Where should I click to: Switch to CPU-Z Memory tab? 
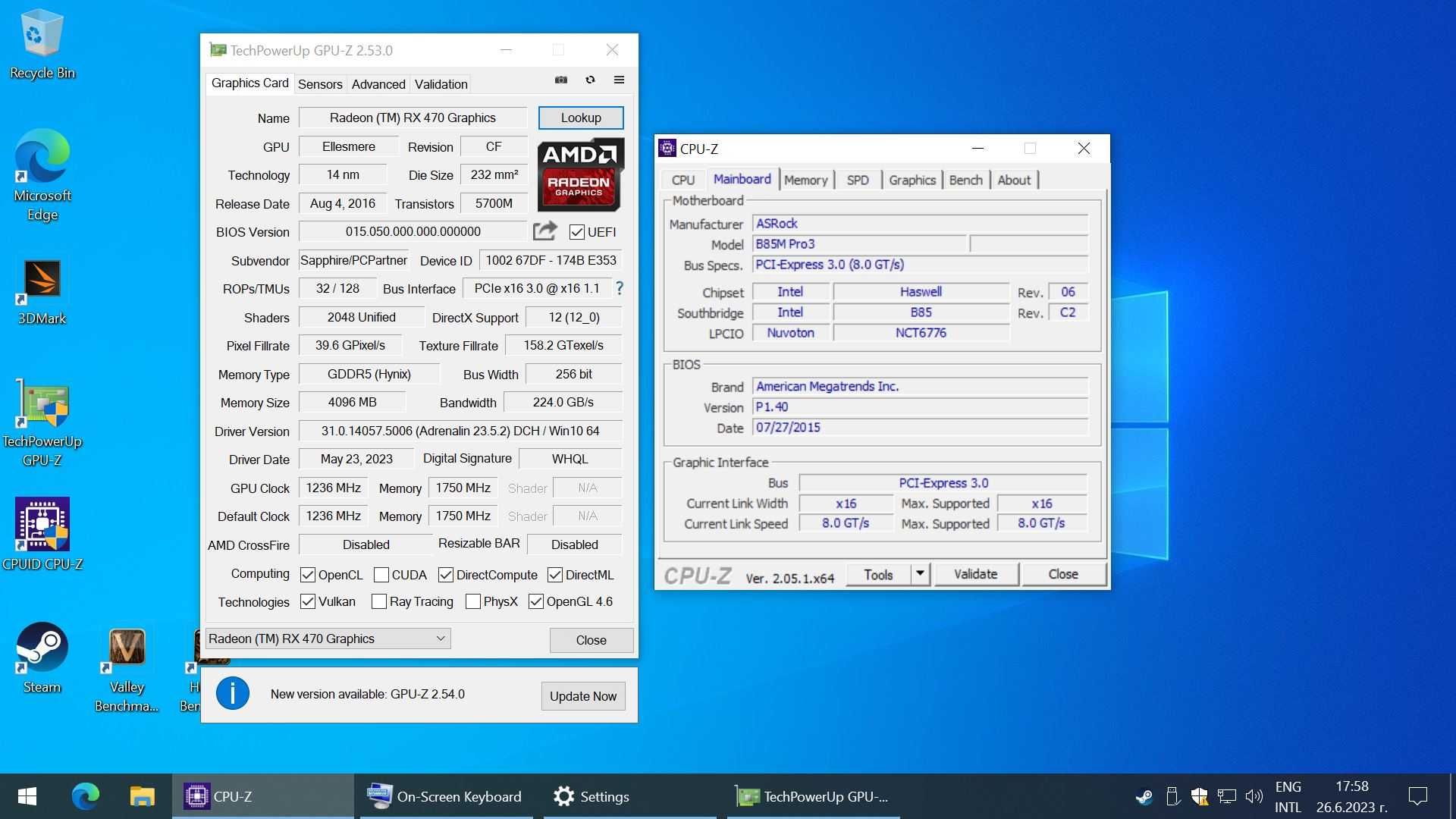tap(805, 180)
